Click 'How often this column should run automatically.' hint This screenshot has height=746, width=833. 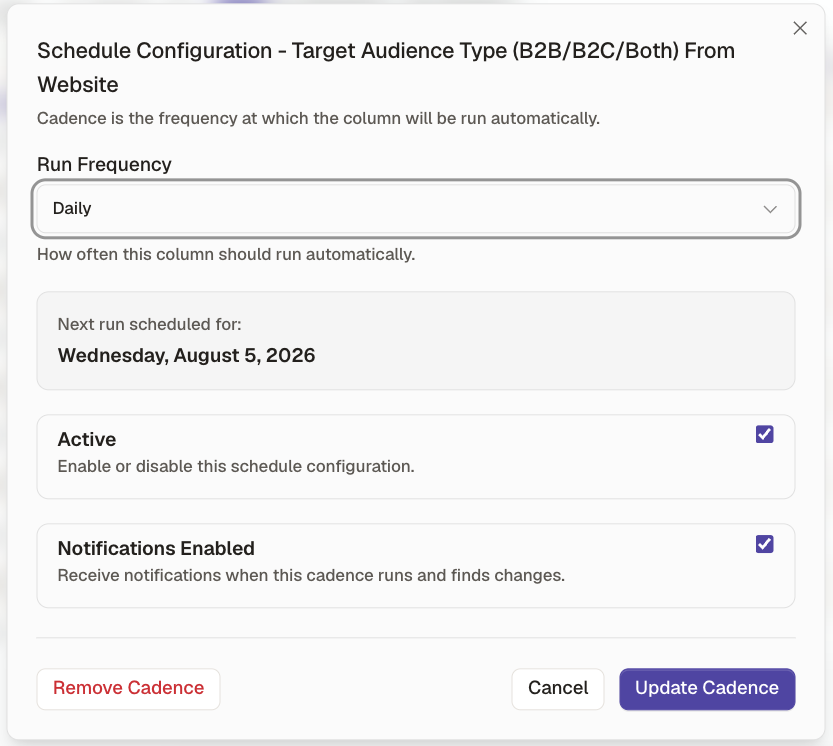(226, 255)
